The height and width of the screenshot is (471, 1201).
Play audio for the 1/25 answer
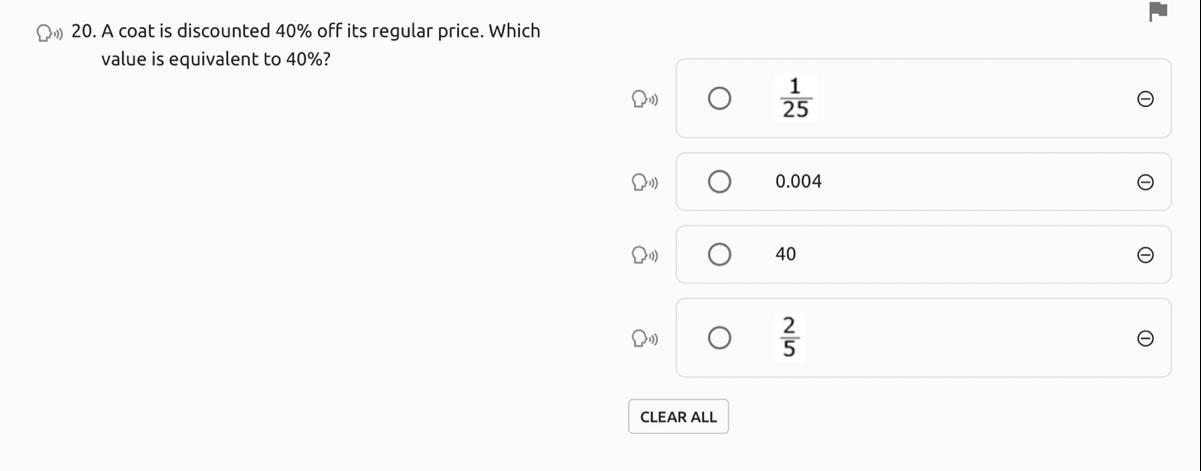(644, 99)
